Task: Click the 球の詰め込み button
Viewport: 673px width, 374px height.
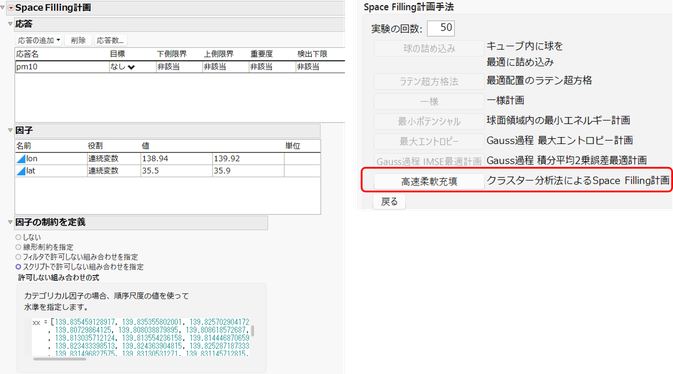Action: [429, 49]
